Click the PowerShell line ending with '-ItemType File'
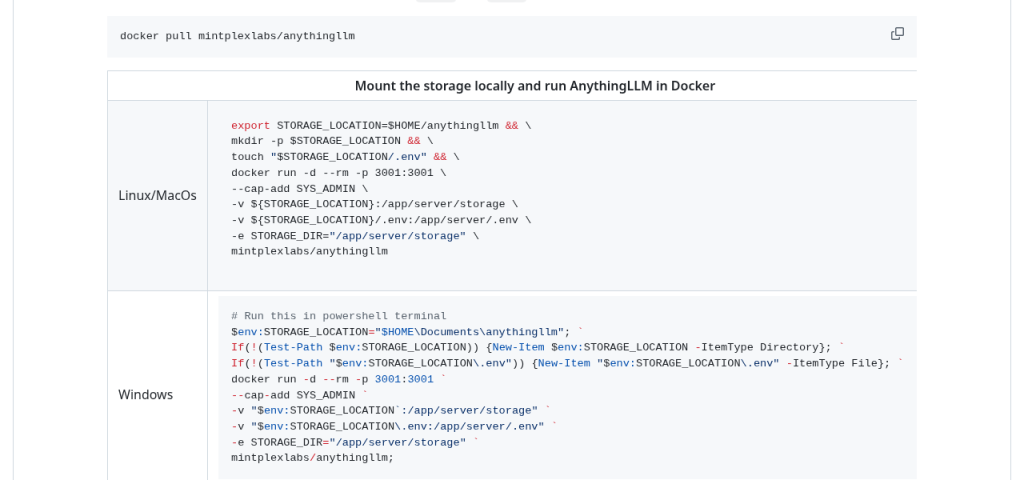This screenshot has width=1024, height=480. tap(567, 363)
